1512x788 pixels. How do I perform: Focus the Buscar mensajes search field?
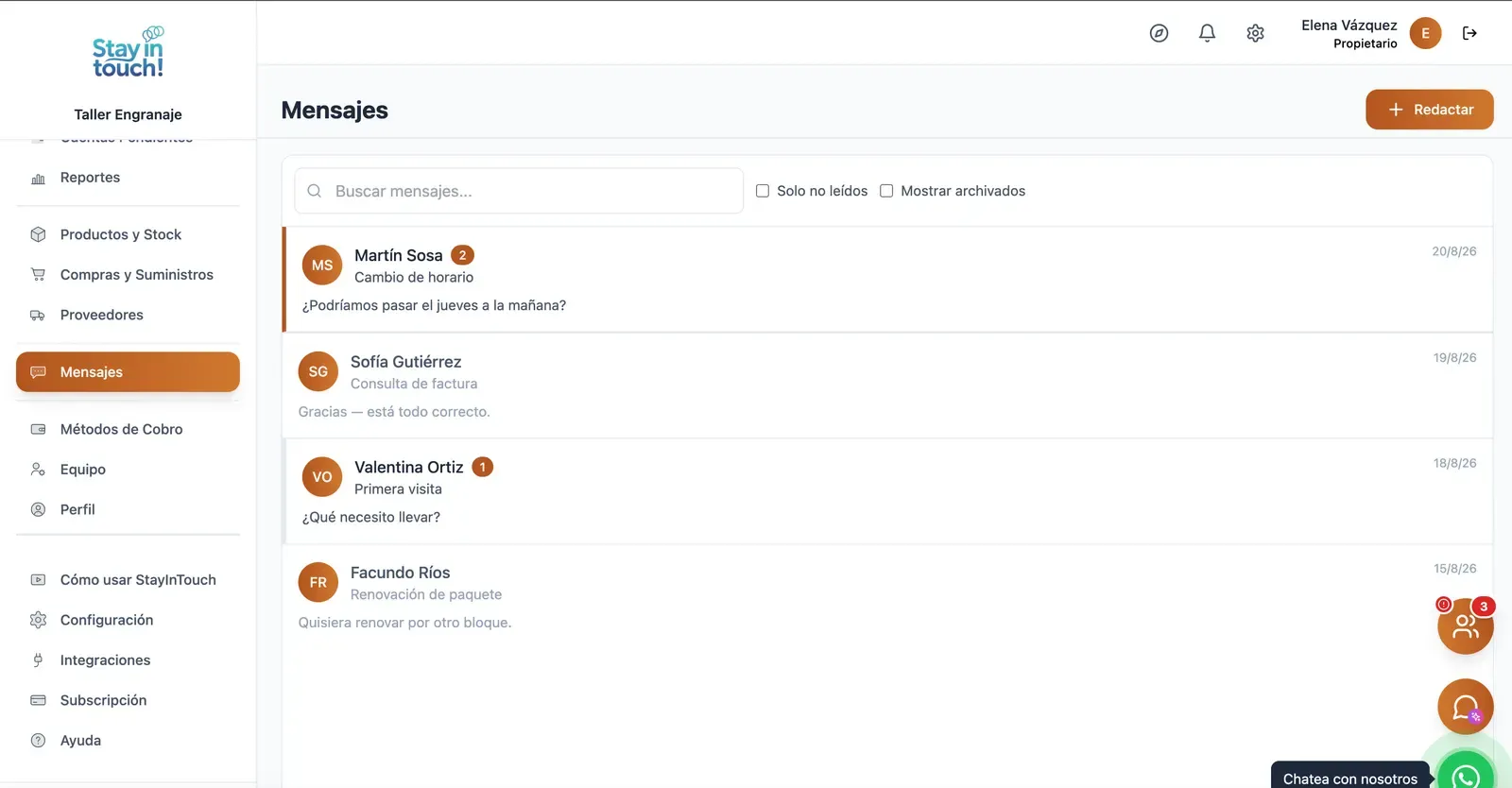tap(519, 191)
